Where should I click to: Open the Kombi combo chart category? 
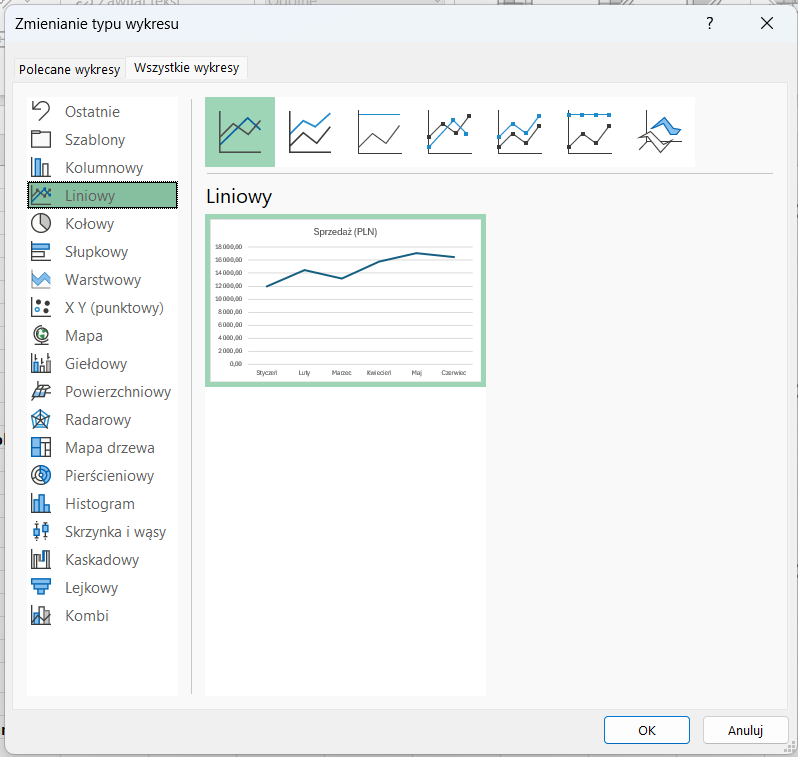(86, 616)
